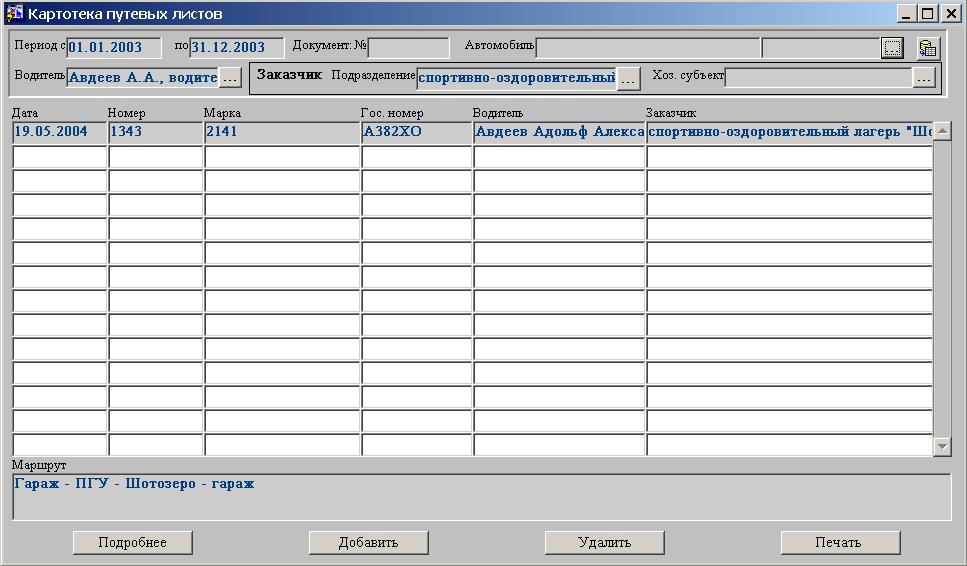
Task: Select the row date cell 19.05.2004
Action: pyautogui.click(x=59, y=132)
